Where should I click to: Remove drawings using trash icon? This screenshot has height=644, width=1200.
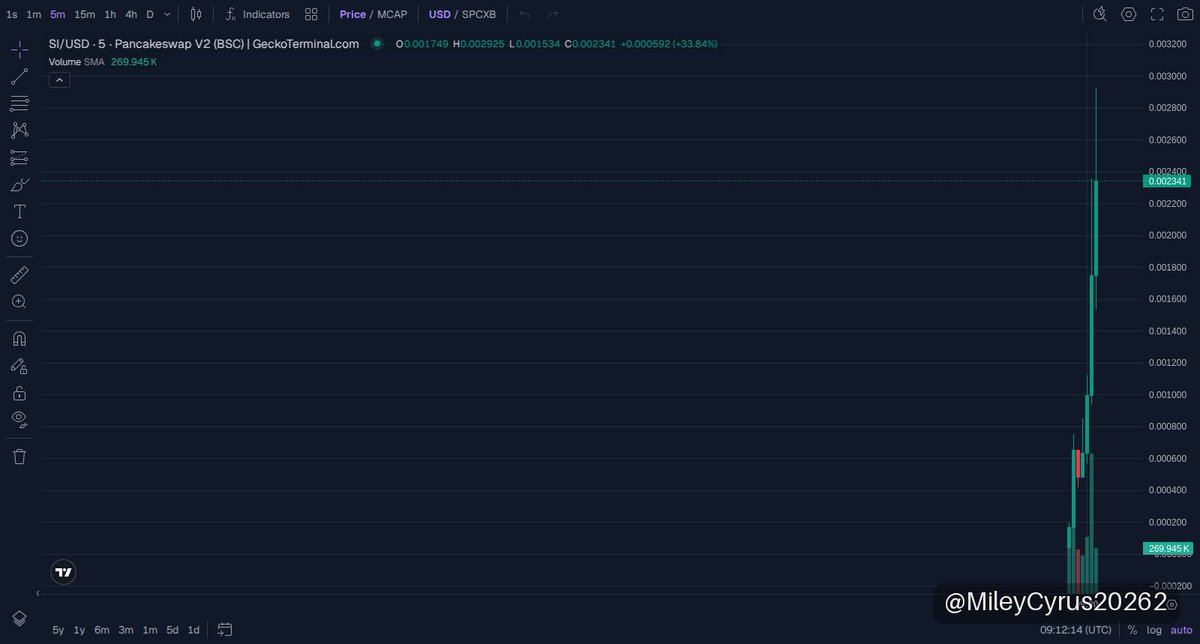19,457
